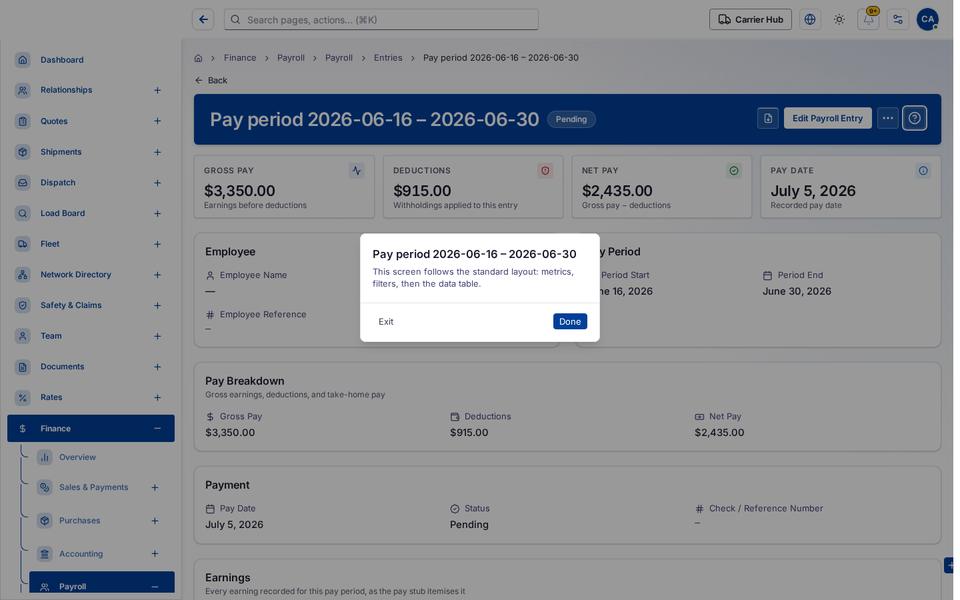Click Done in the tour dialog
This screenshot has height=600, width=960.
pos(569,321)
